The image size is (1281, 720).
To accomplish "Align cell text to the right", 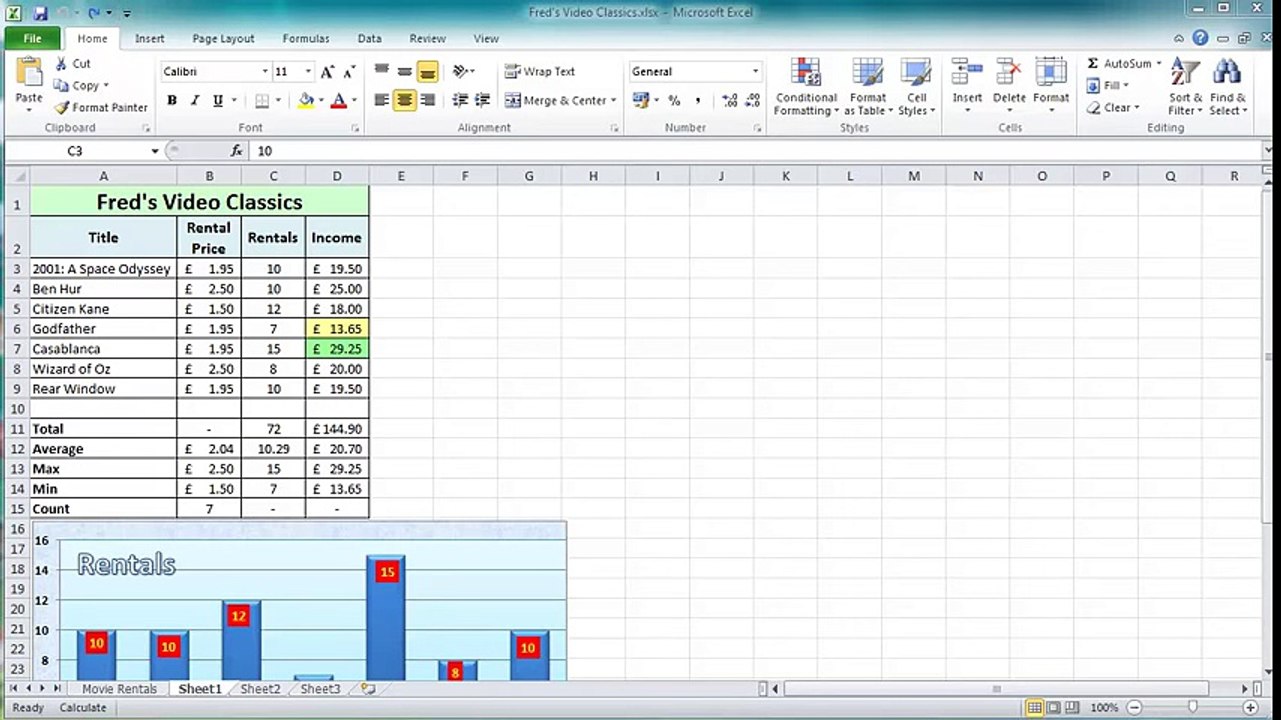I will pos(427,100).
